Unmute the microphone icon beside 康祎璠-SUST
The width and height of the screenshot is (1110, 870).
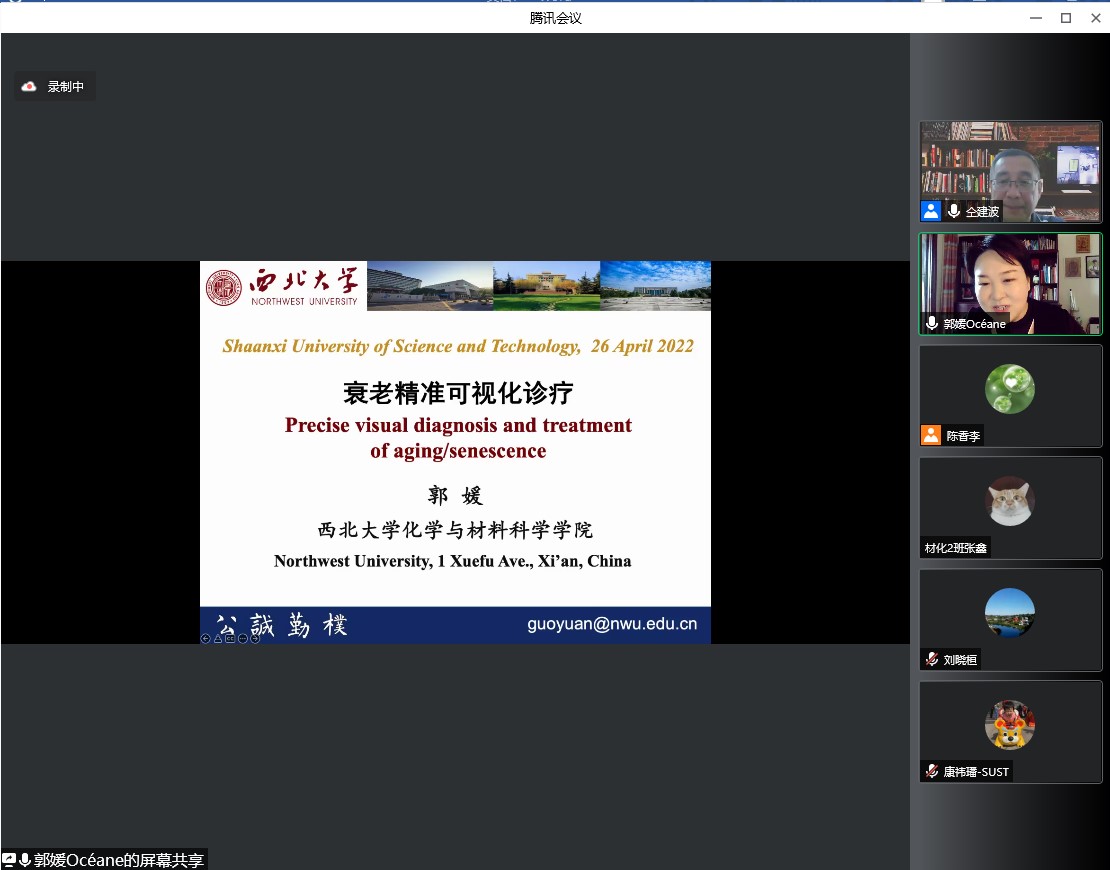click(932, 771)
